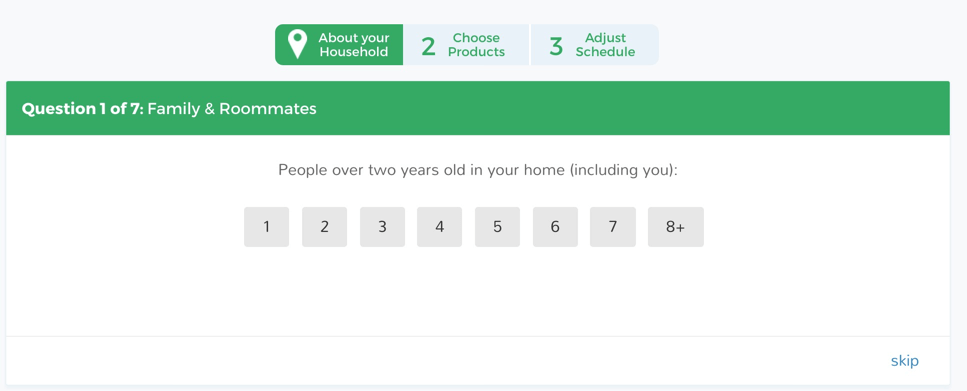967x391 pixels.
Task: Open the About your Household step
Action: coord(339,44)
